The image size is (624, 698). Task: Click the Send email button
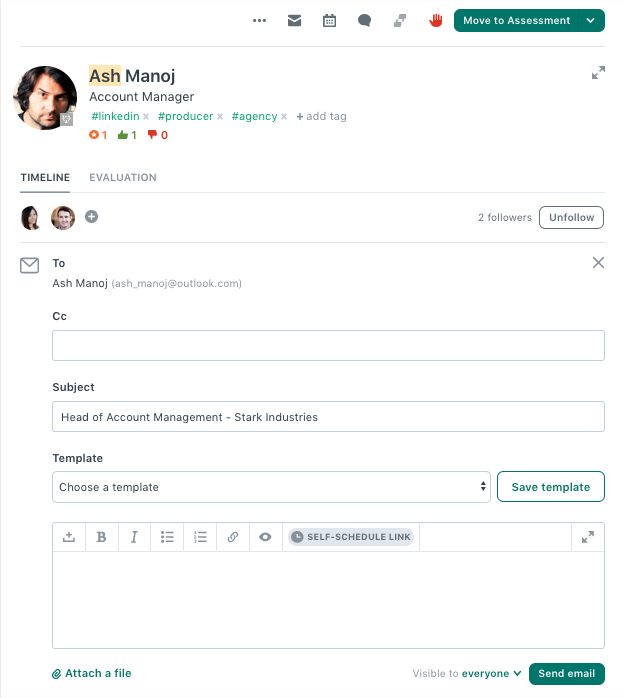tap(567, 674)
